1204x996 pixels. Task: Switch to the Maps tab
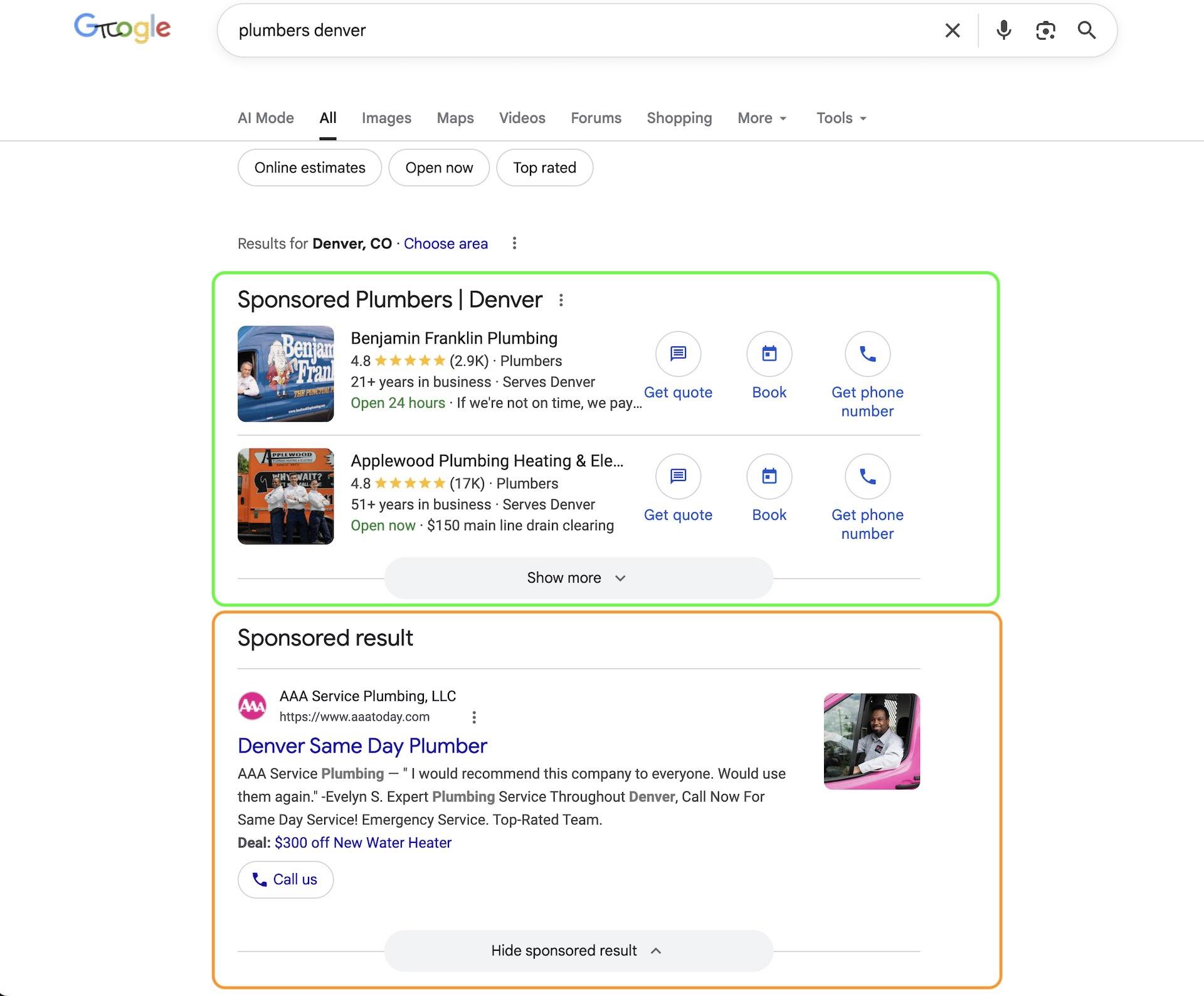tap(455, 118)
